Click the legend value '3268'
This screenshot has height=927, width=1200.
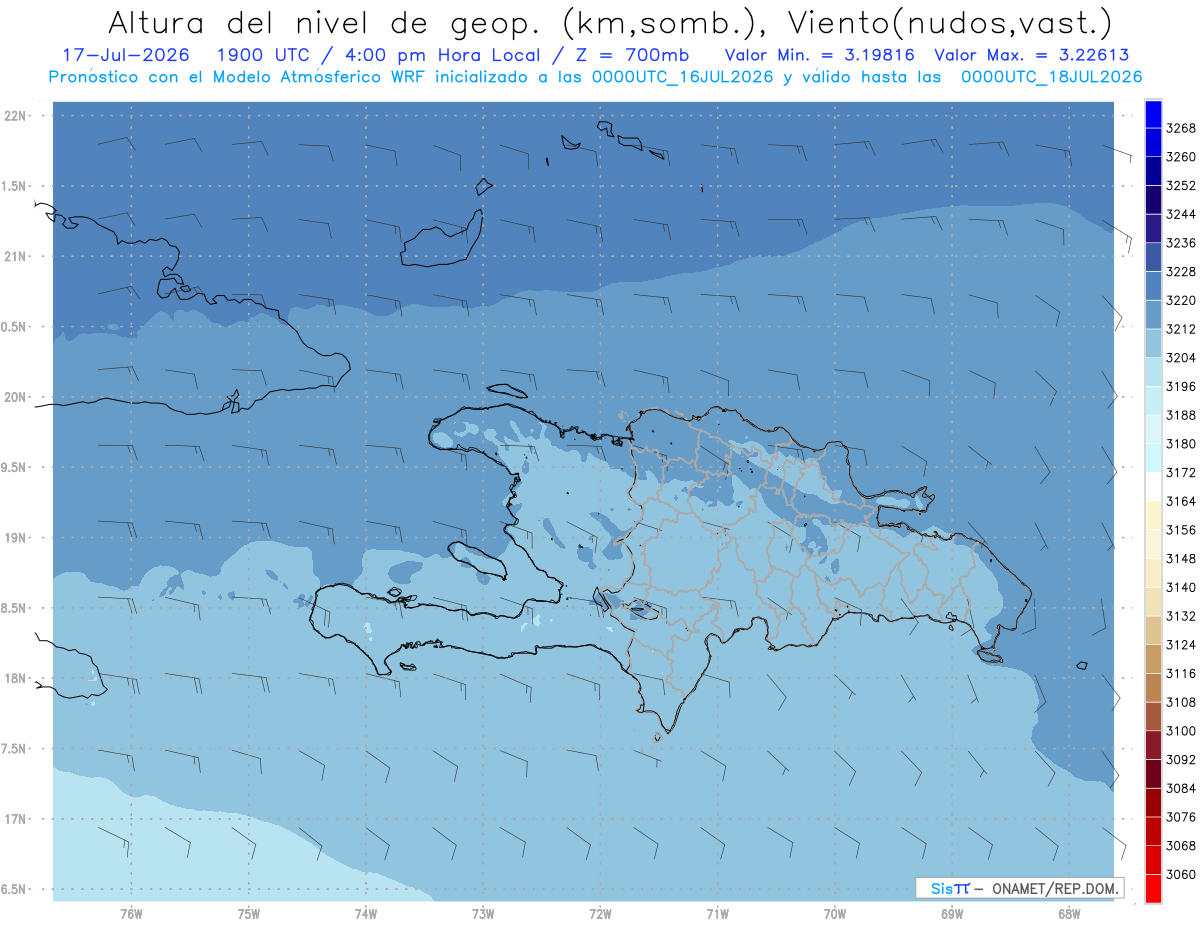pyautogui.click(x=1181, y=128)
